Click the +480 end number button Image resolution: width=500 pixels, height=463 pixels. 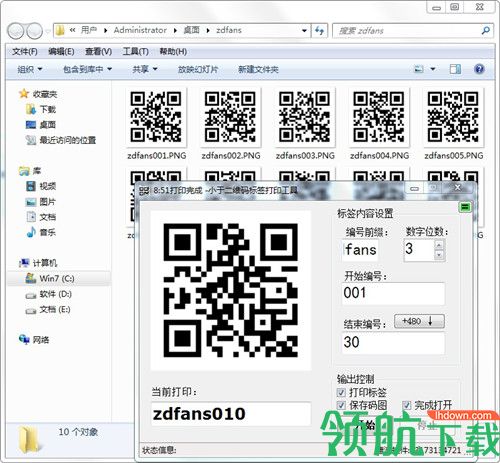419,321
